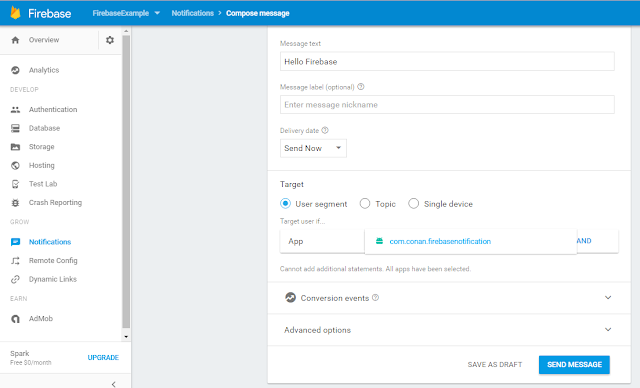Open Test Lab in the sidebar
640x388 pixels.
point(43,184)
